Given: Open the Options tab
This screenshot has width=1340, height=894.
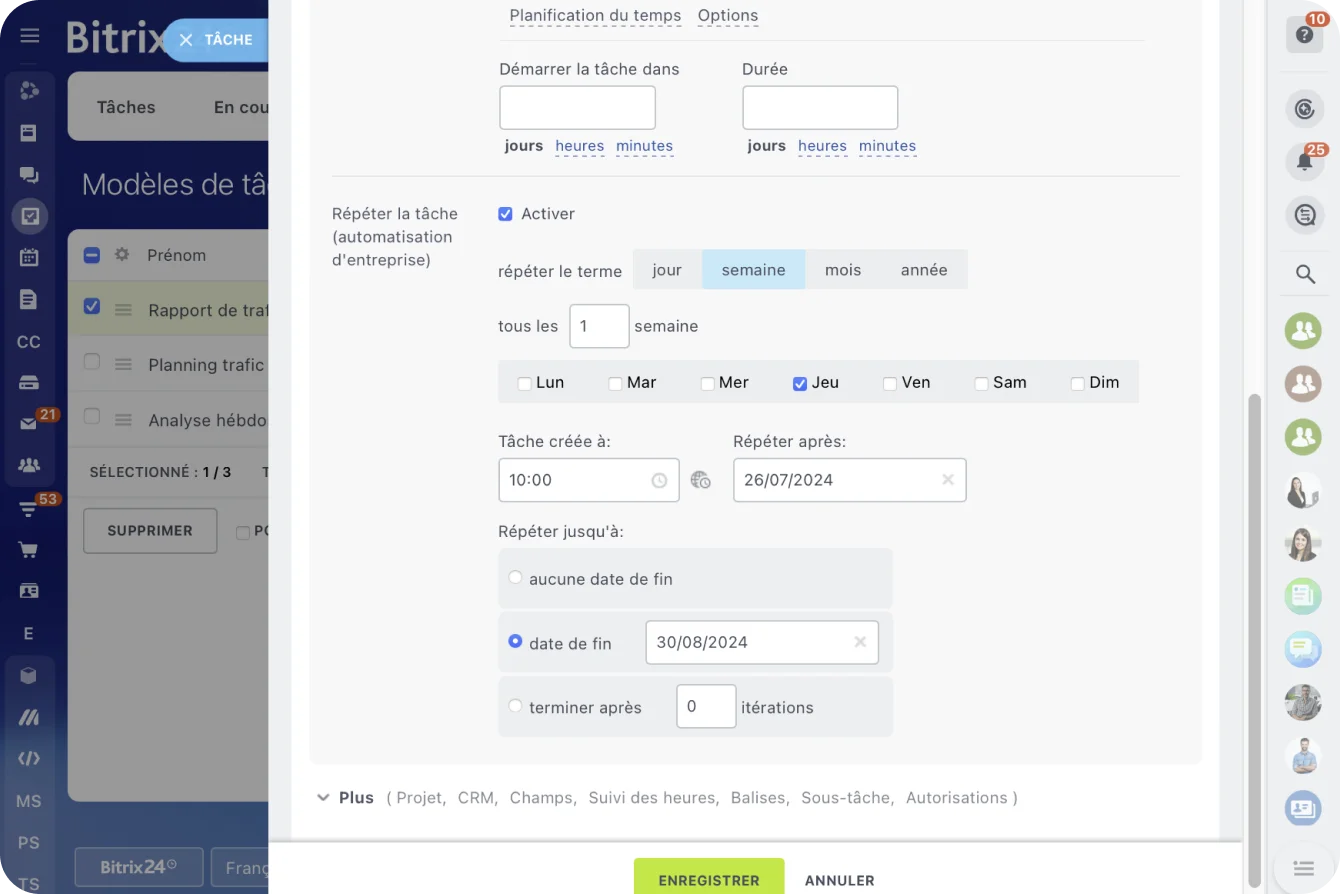Looking at the screenshot, I should tap(727, 15).
